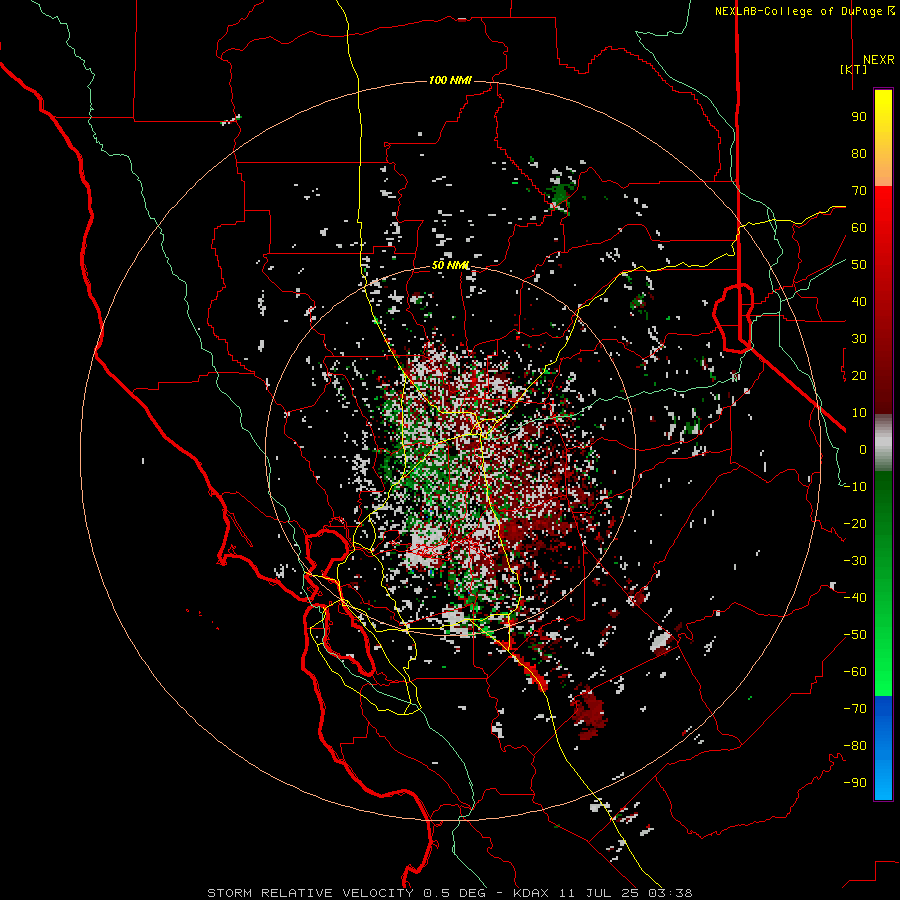
Task: Click the NEXLAB-College of DuPage credit text
Action: [804, 11]
